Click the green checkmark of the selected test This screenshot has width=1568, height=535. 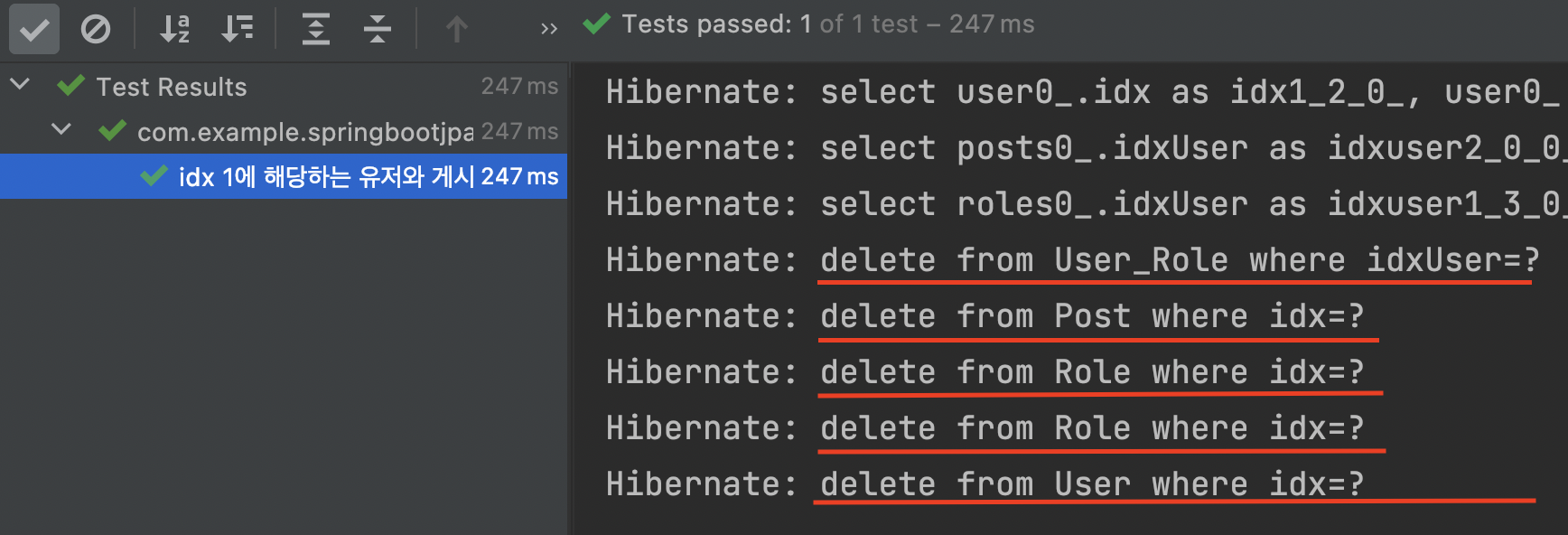coord(154,175)
